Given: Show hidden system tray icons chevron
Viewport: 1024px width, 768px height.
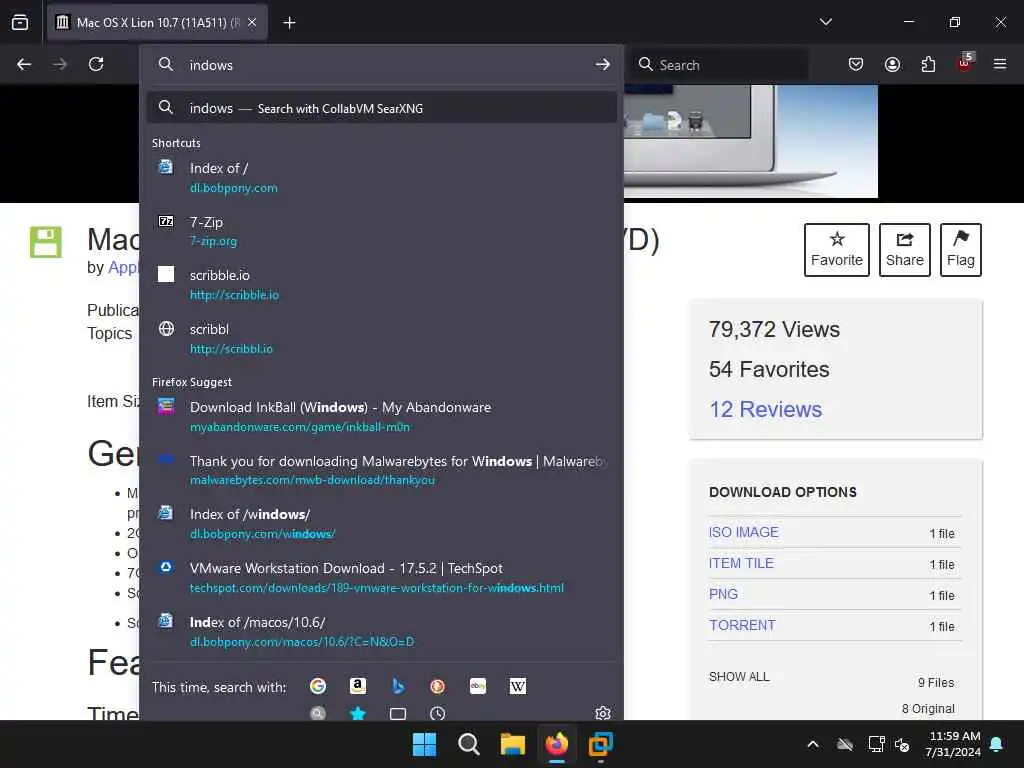Looking at the screenshot, I should 813,744.
